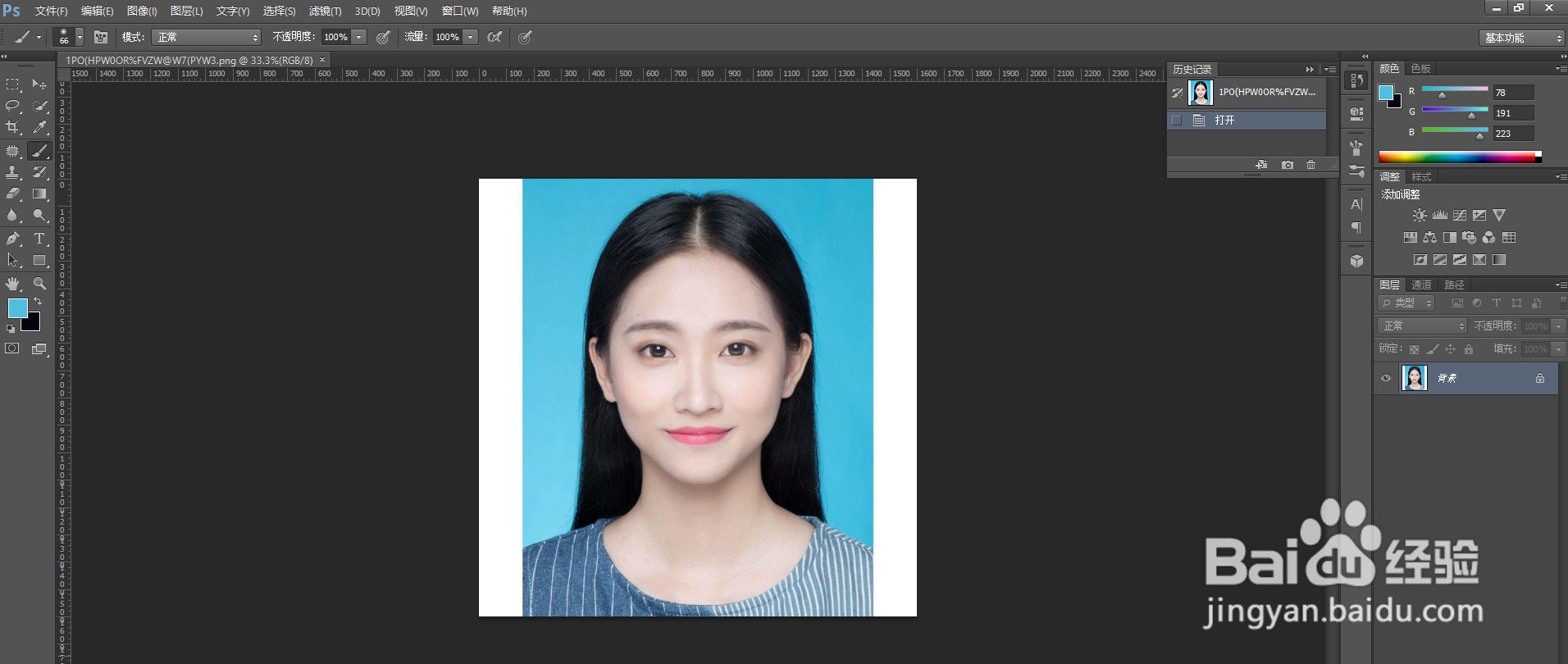
Task: Add Color Balance adjustment
Action: (1430, 238)
